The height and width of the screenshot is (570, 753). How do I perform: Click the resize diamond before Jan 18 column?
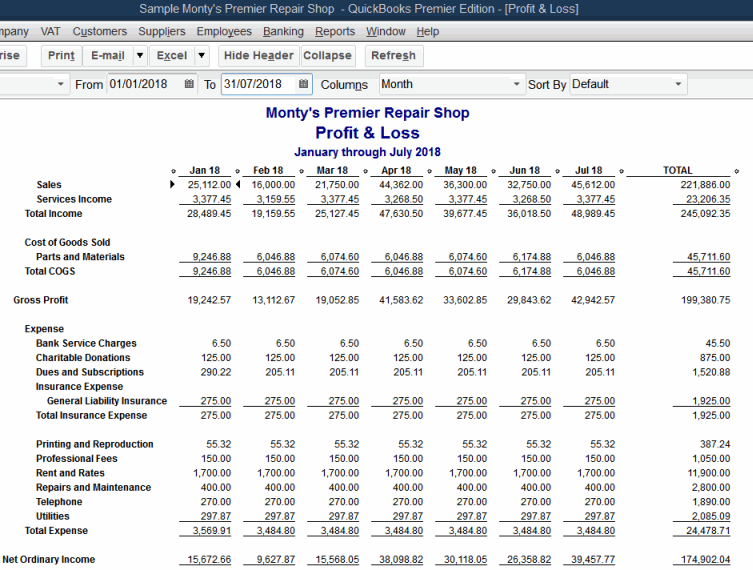[x=173, y=171]
